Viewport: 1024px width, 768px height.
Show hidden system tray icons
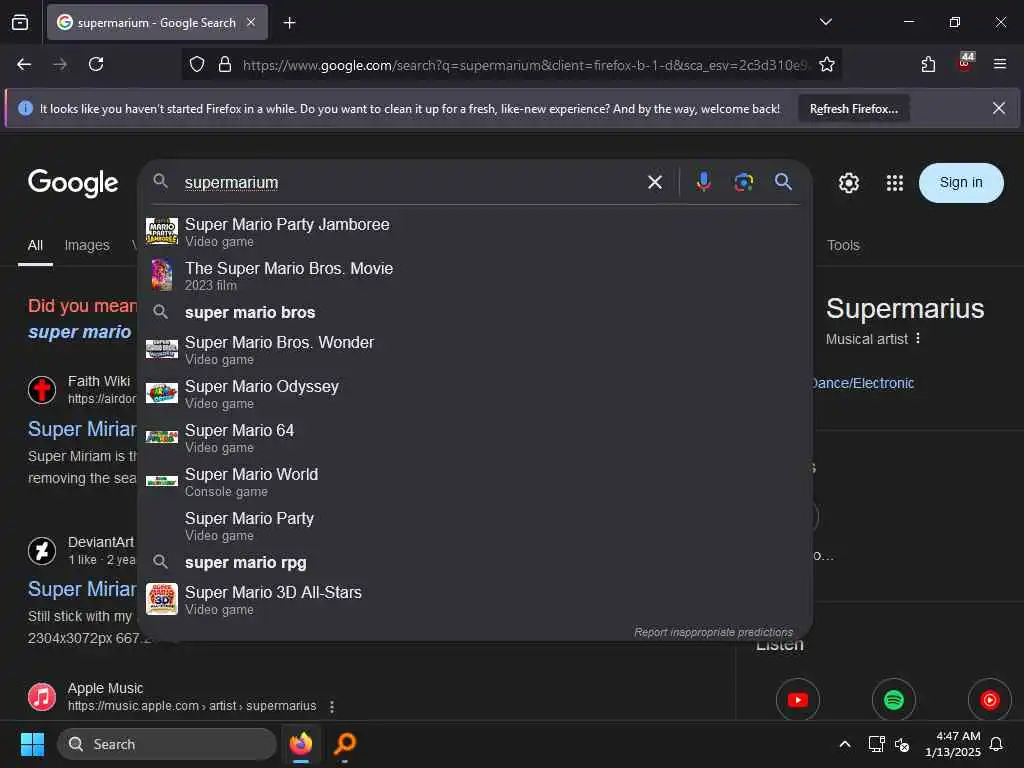(844, 744)
